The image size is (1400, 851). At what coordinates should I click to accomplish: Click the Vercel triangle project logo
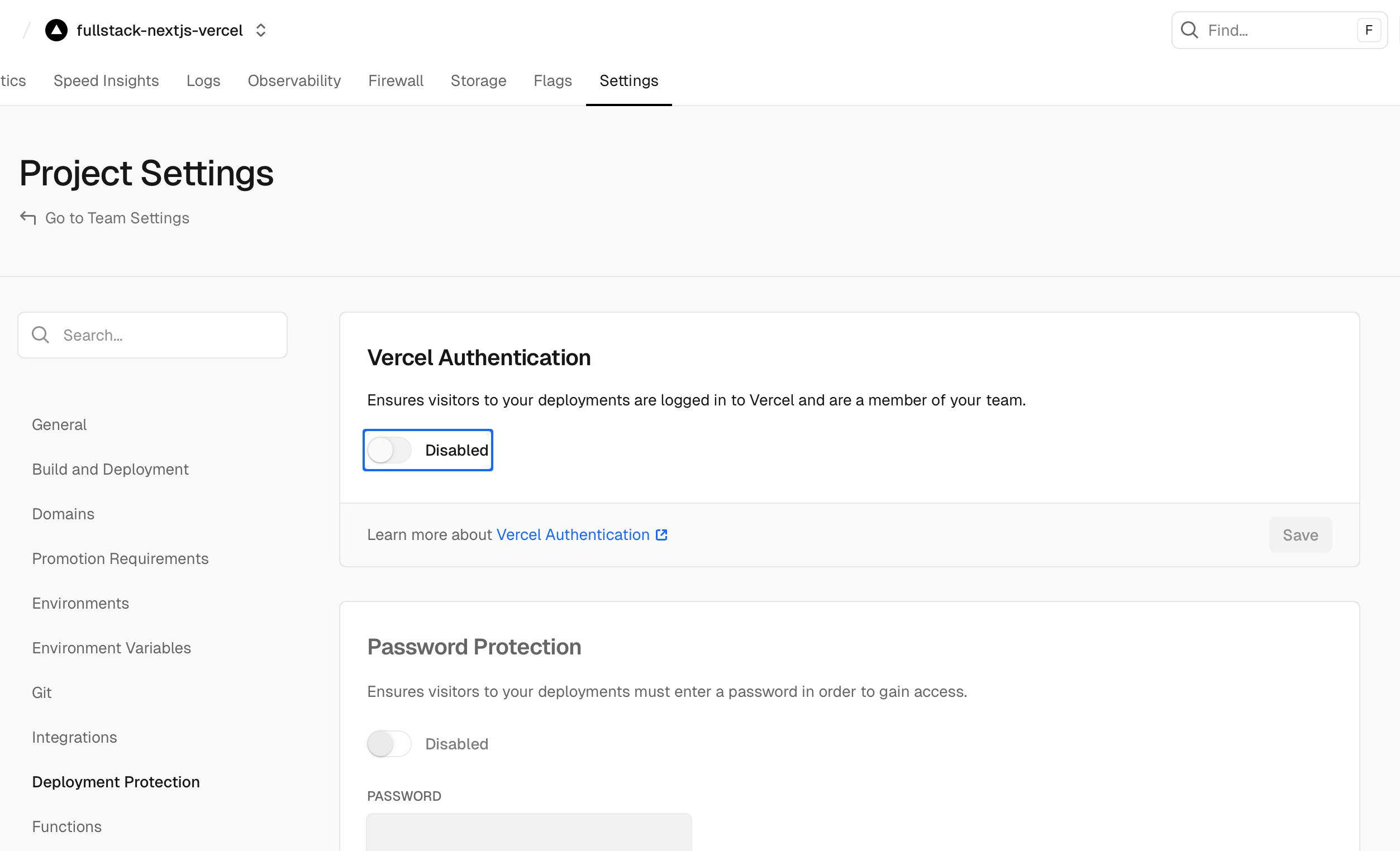pos(56,30)
